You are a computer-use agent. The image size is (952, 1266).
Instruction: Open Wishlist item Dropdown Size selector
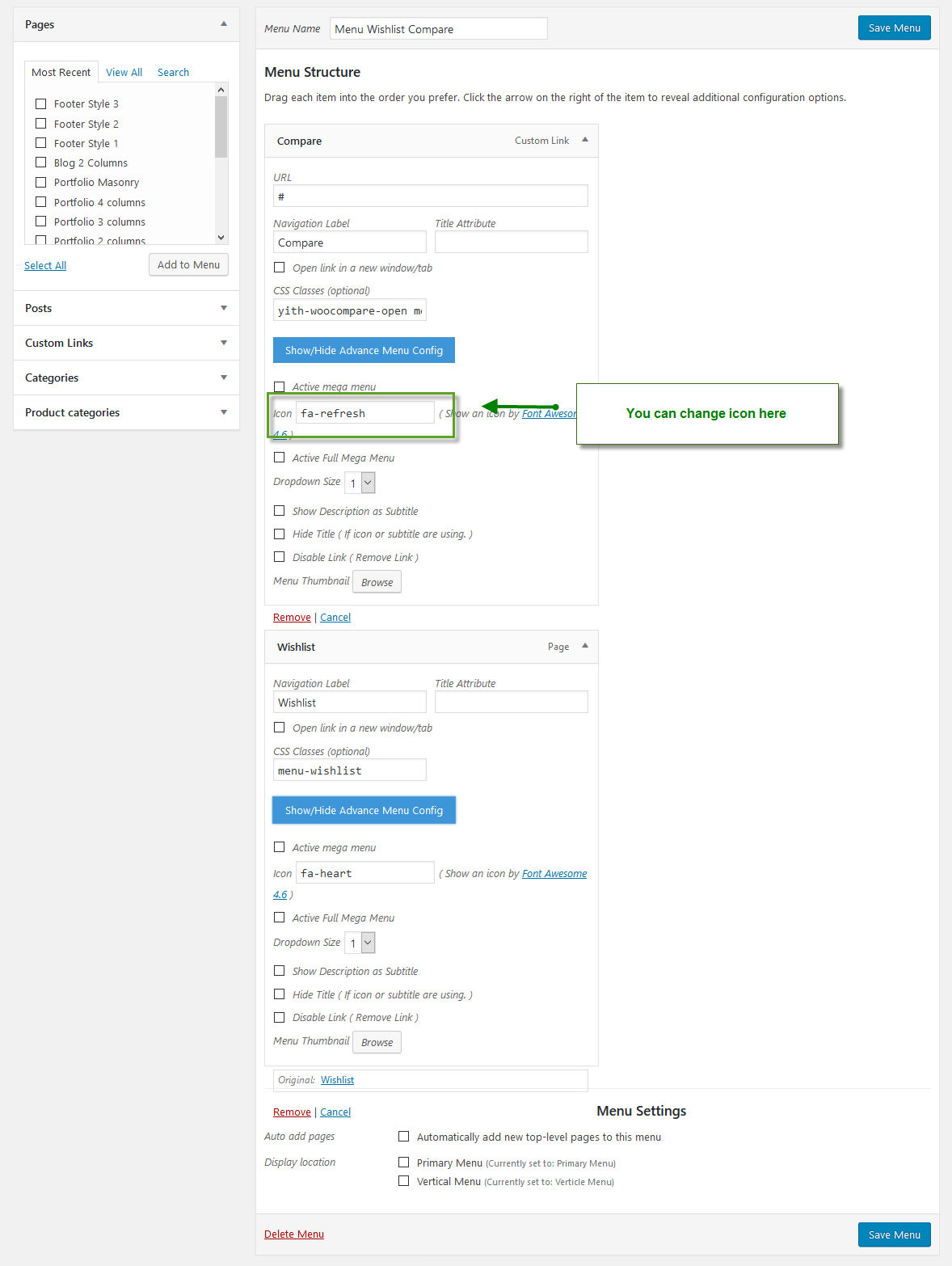(360, 943)
